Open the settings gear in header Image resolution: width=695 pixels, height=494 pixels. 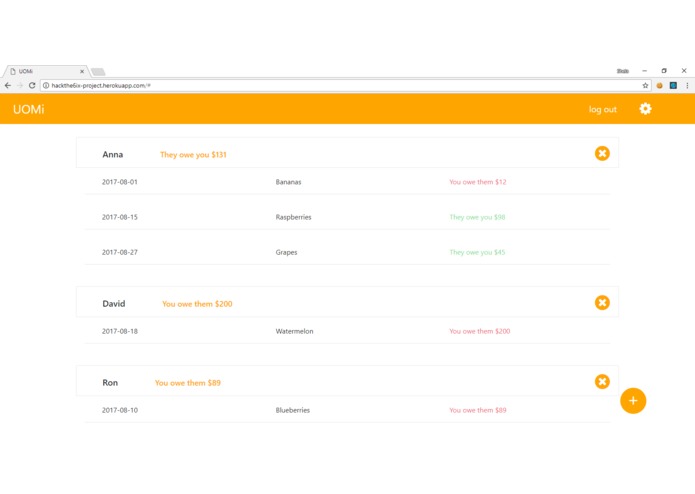click(645, 109)
